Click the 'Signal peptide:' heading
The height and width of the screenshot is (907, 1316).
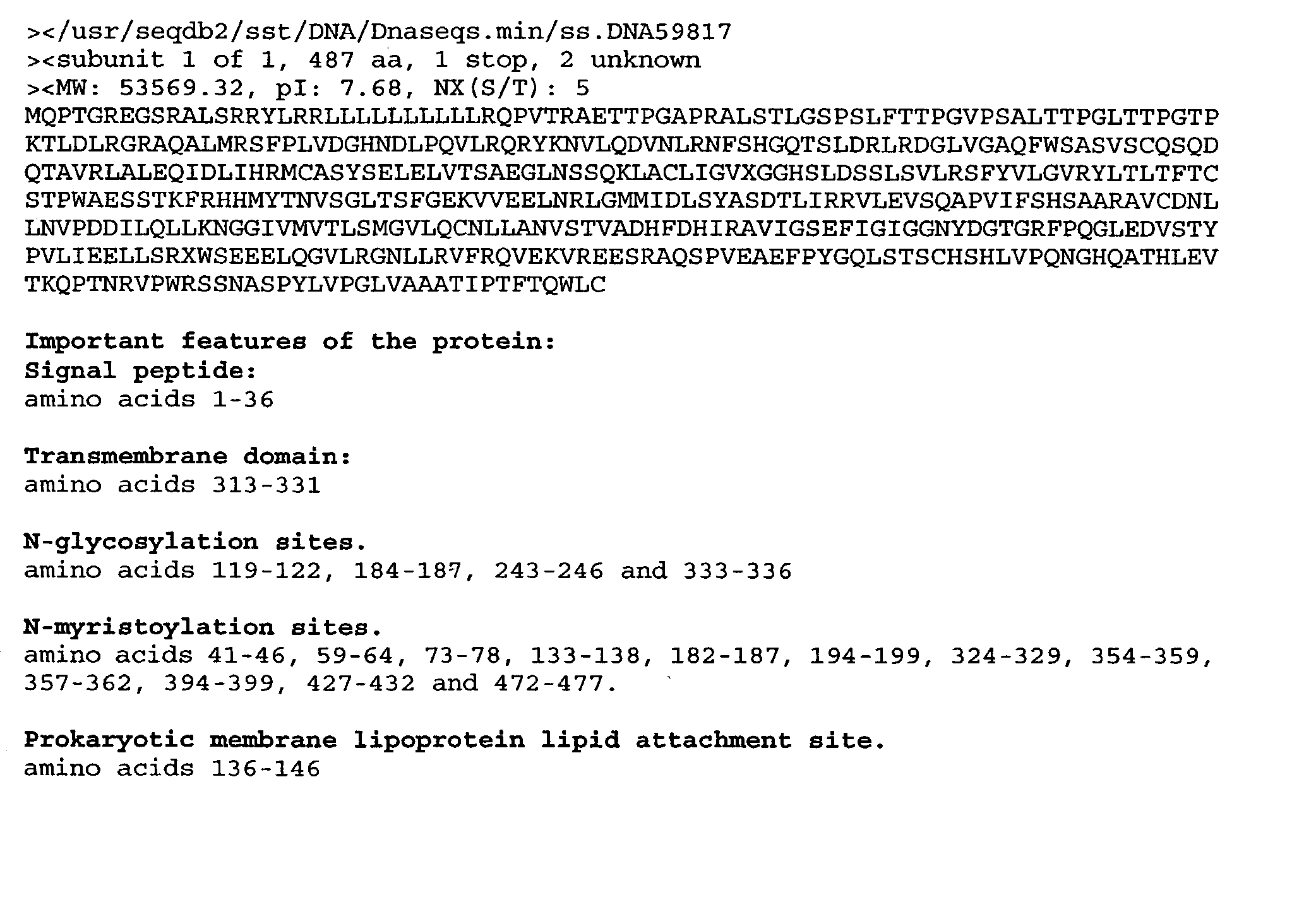[x=141, y=371]
